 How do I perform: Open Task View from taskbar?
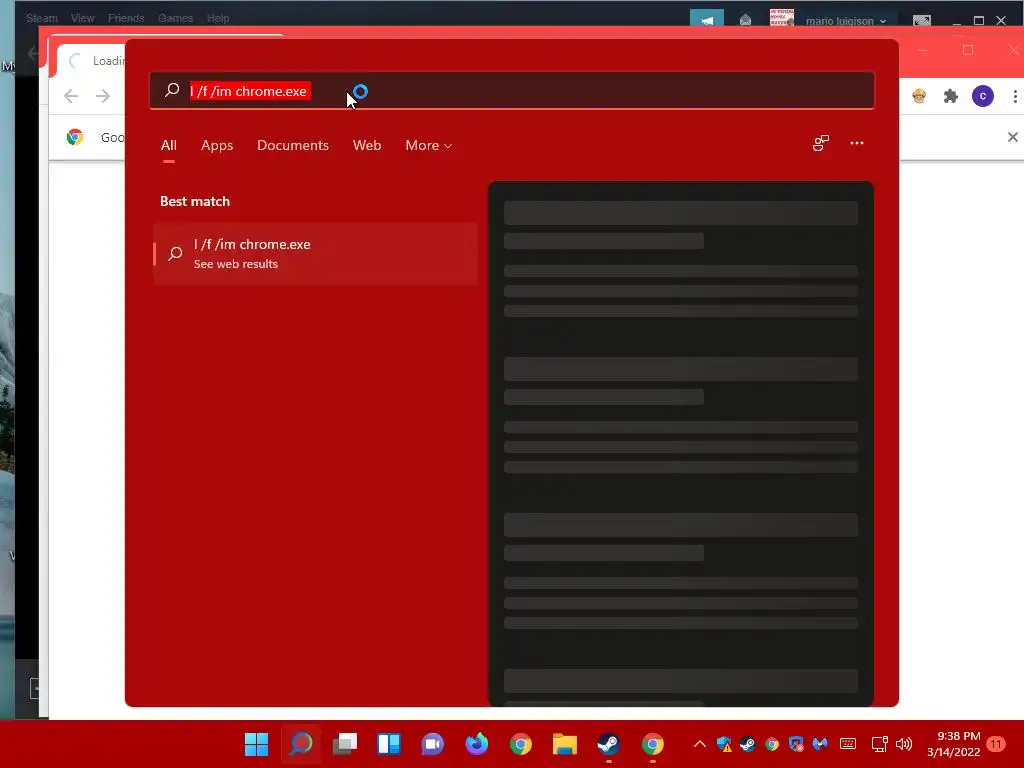(345, 744)
